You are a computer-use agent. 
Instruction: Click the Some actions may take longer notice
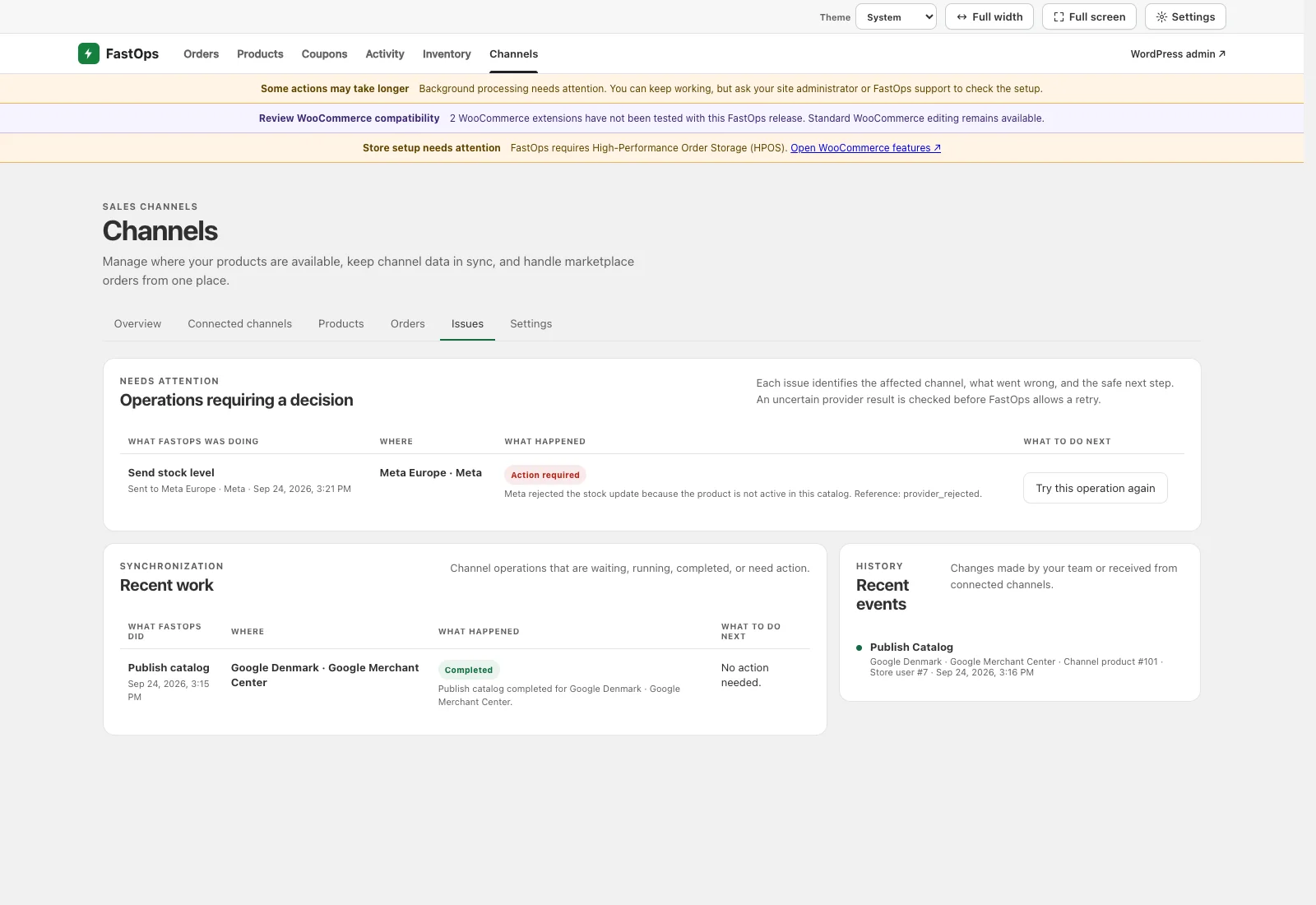coord(335,89)
